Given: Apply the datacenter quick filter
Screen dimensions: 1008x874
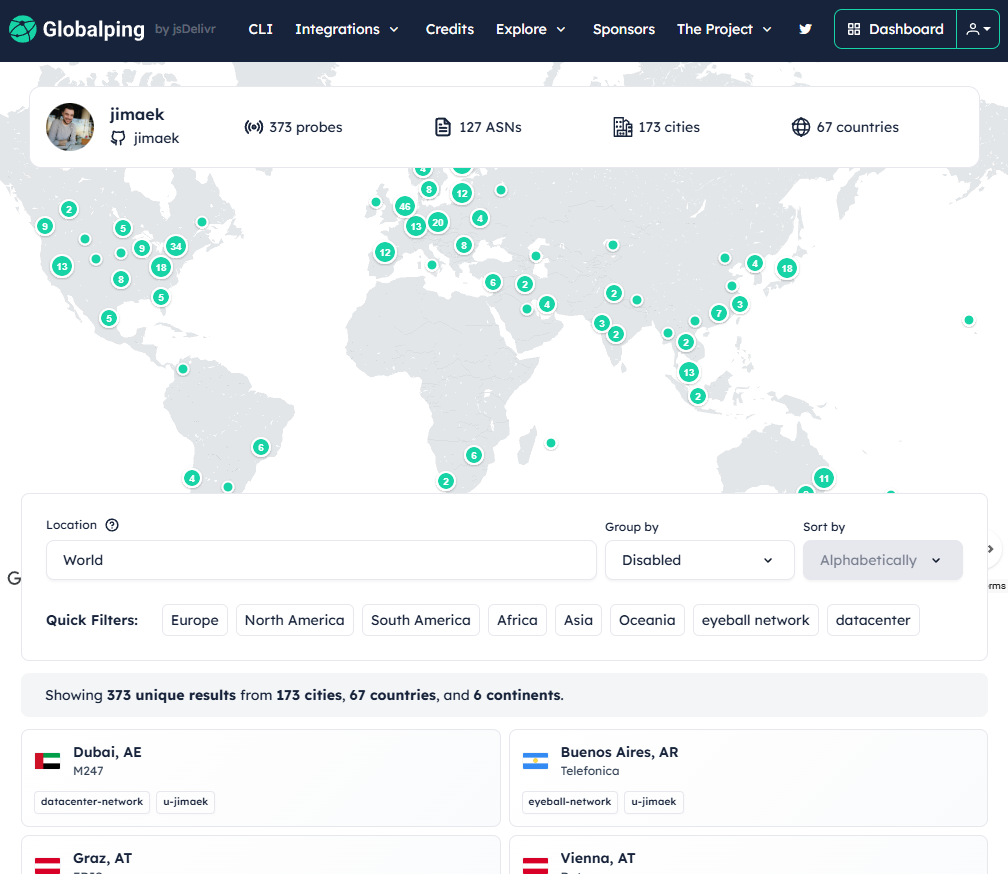Looking at the screenshot, I should 873,620.
